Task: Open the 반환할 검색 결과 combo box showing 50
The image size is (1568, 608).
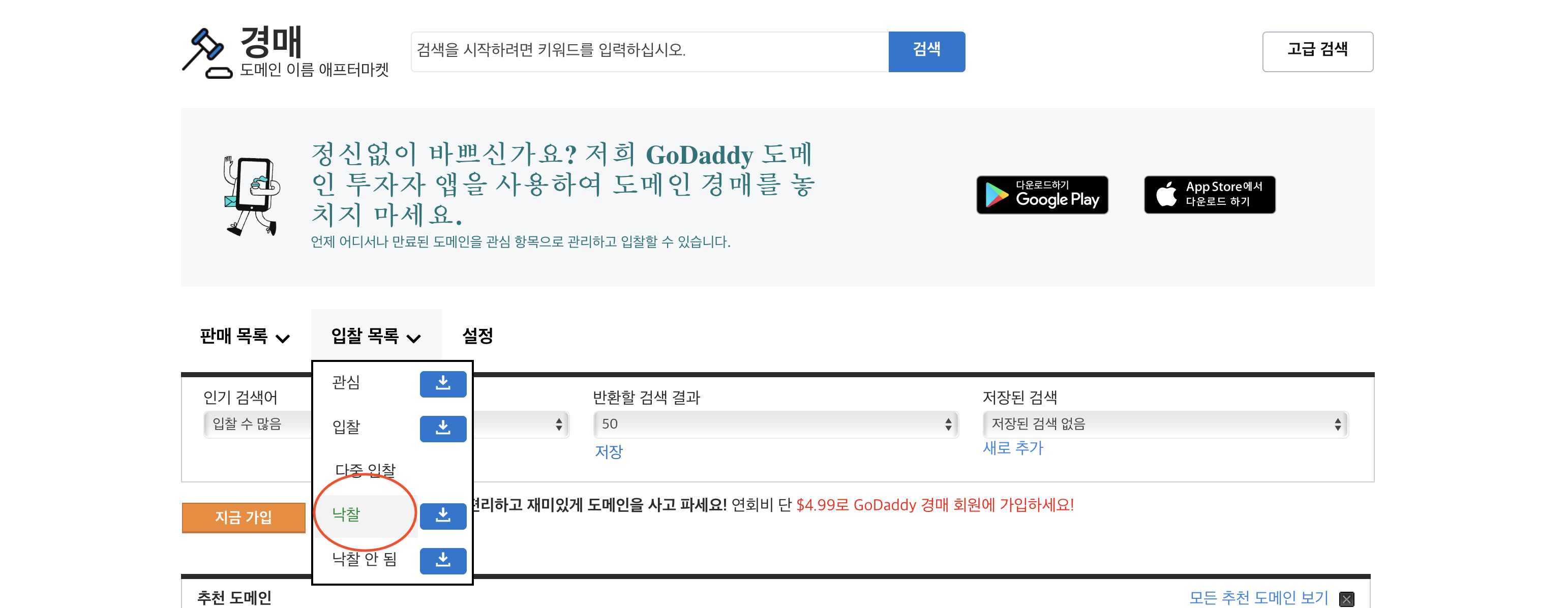Action: tap(775, 424)
